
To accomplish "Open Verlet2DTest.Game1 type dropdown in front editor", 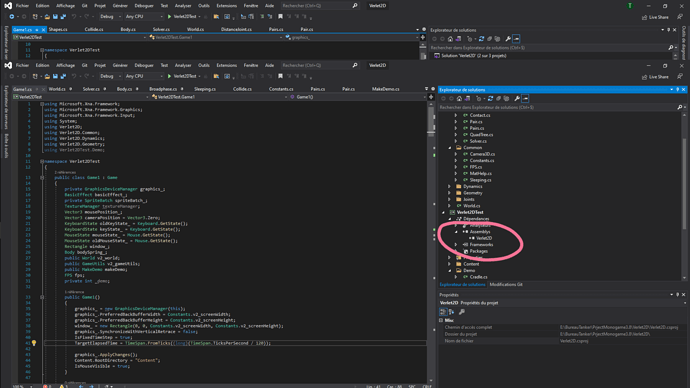I will (x=219, y=97).
